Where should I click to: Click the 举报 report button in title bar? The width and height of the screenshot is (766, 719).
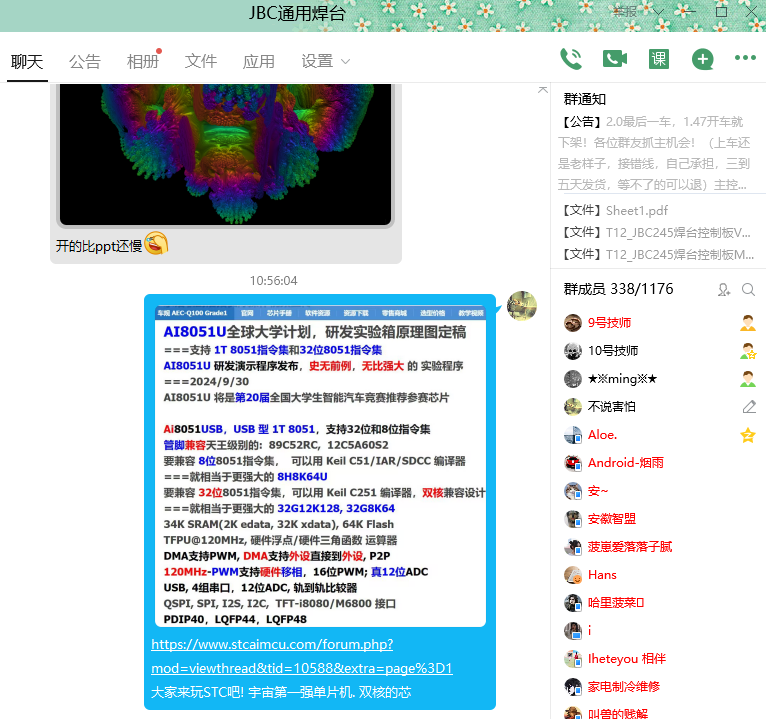[625, 12]
